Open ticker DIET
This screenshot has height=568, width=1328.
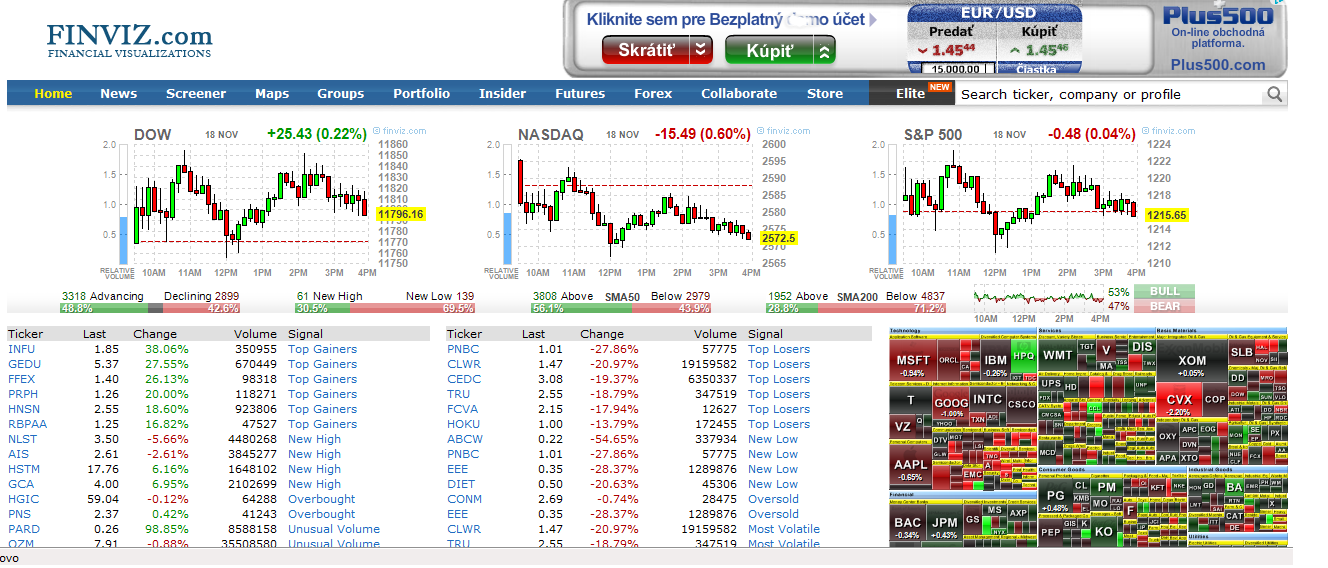click(461, 484)
